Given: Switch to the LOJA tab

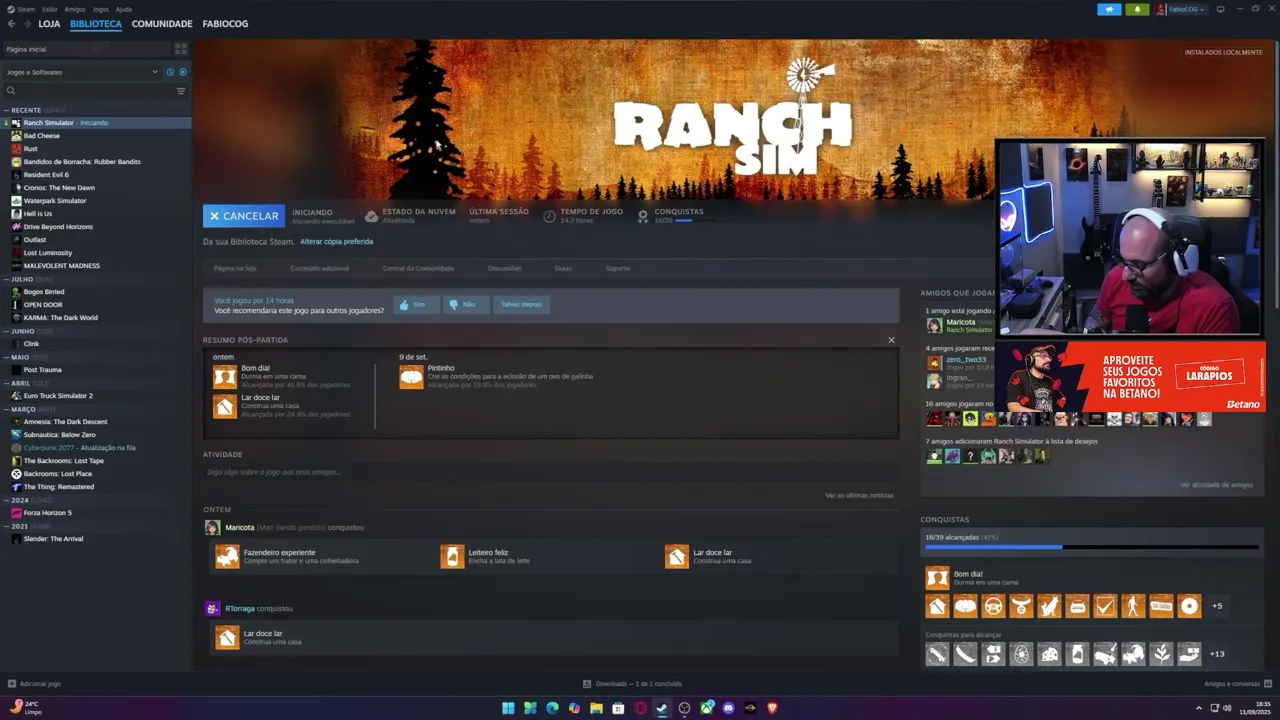Looking at the screenshot, I should click(49, 24).
